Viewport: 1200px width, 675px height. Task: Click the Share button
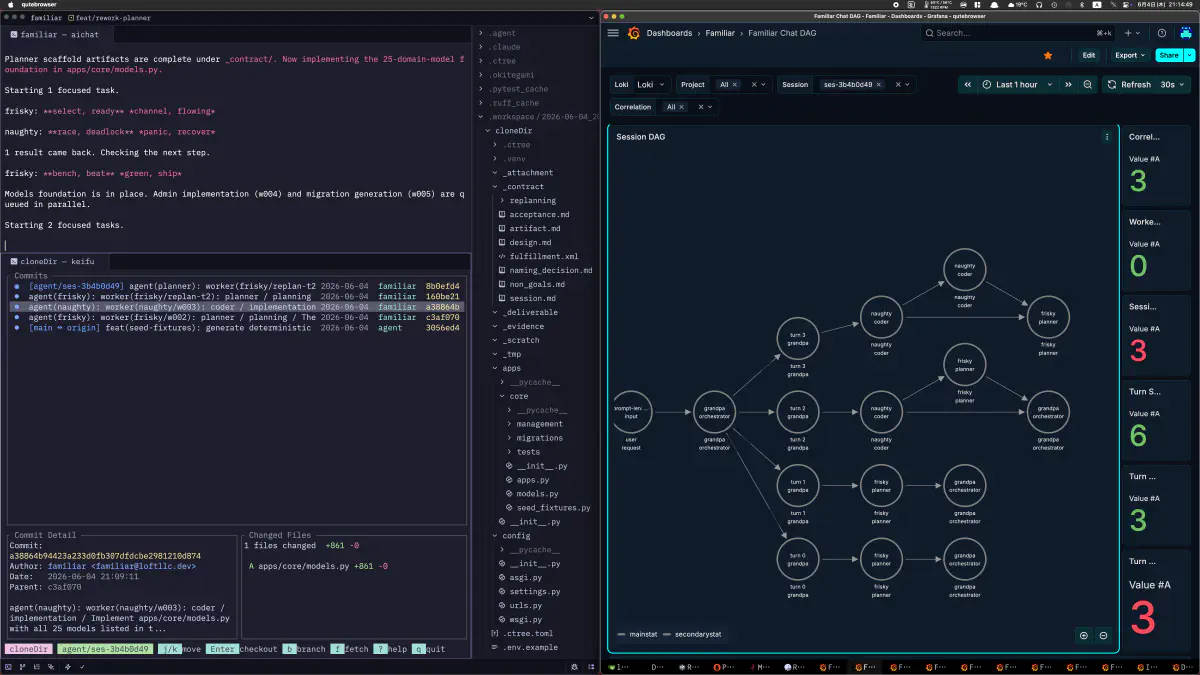1169,55
